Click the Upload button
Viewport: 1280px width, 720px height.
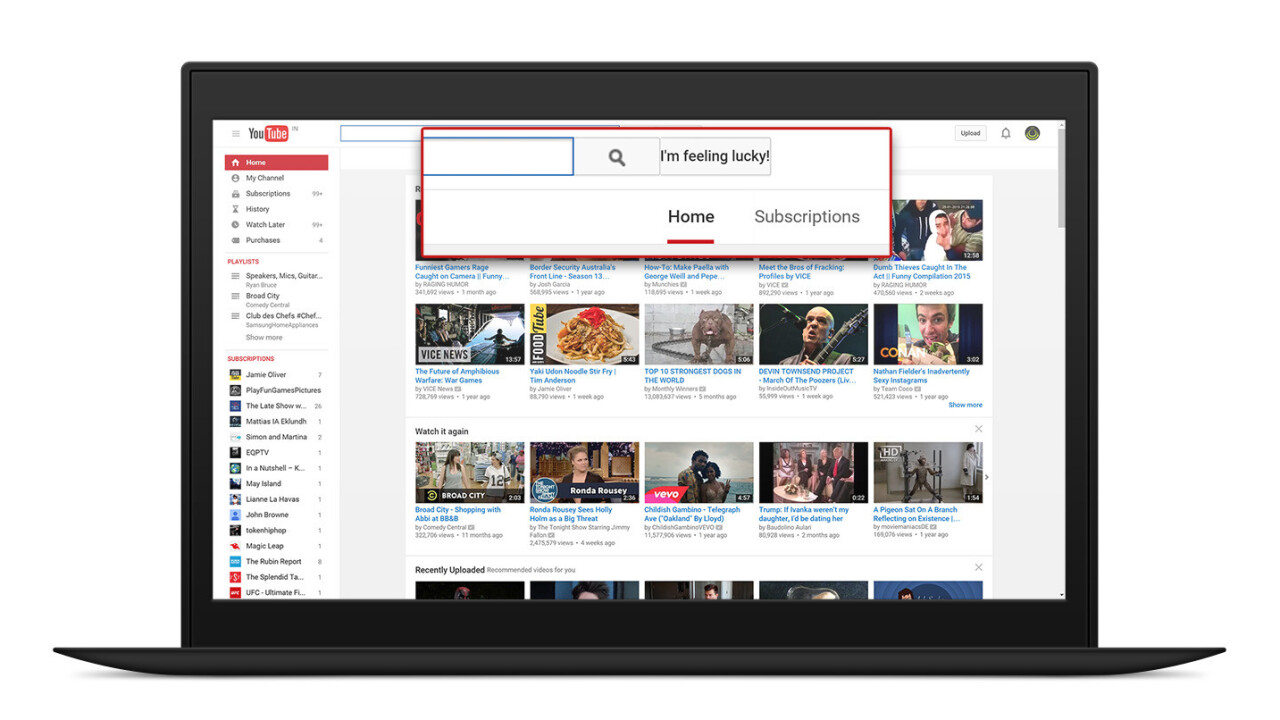[970, 133]
